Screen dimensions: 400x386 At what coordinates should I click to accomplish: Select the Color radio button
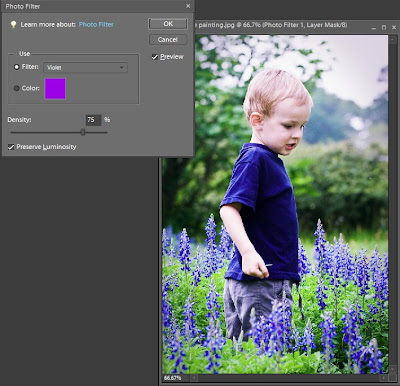16,88
